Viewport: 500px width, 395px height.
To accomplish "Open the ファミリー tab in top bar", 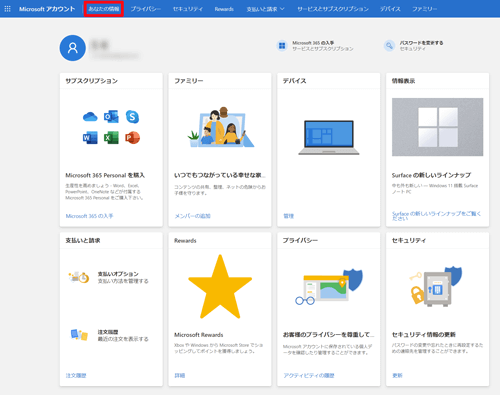I will pos(424,9).
